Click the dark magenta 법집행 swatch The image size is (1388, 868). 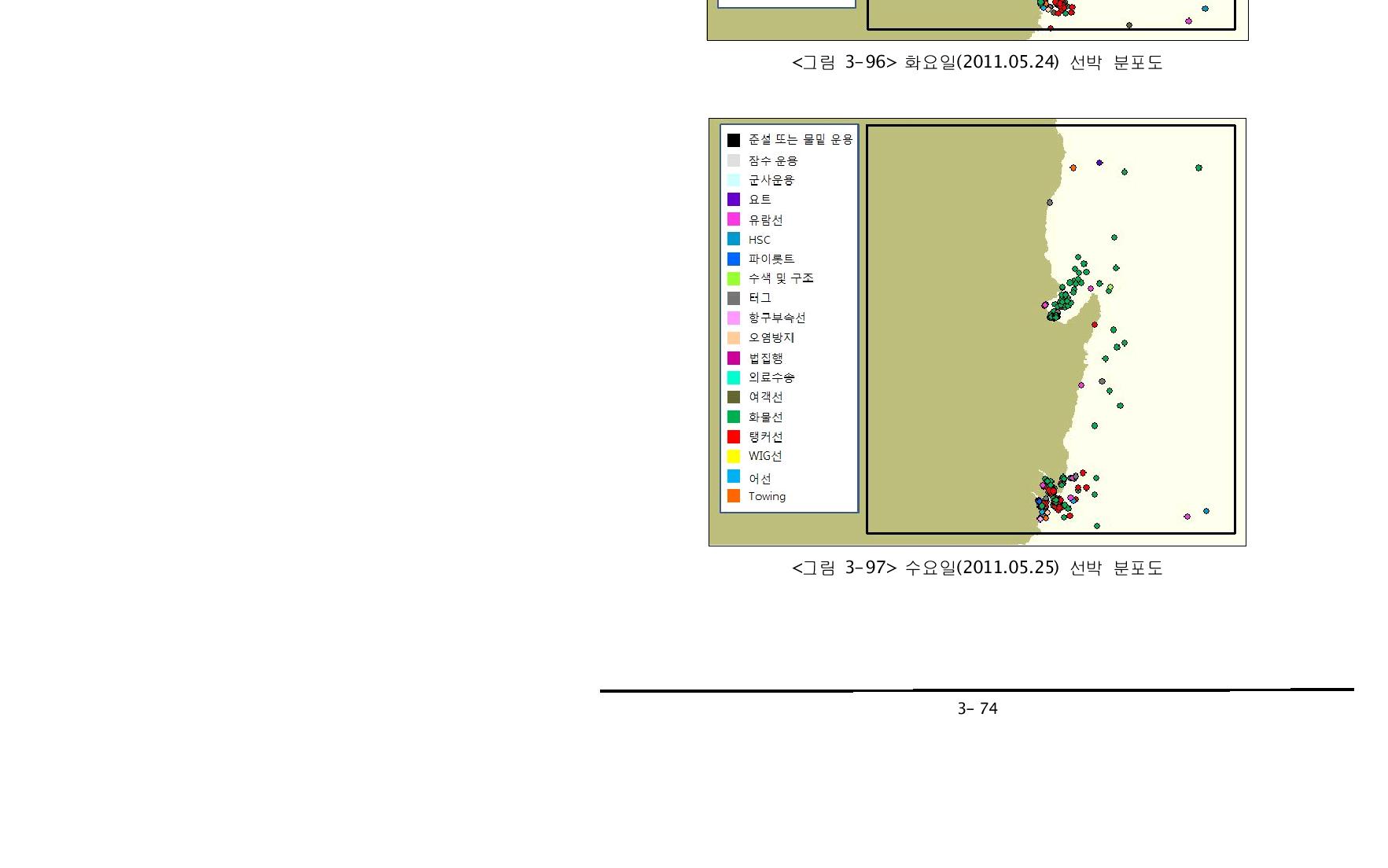click(x=734, y=358)
